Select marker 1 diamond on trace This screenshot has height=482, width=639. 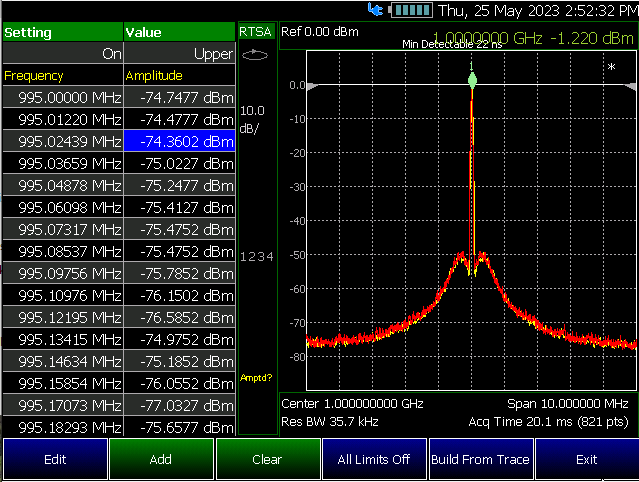[x=472, y=80]
